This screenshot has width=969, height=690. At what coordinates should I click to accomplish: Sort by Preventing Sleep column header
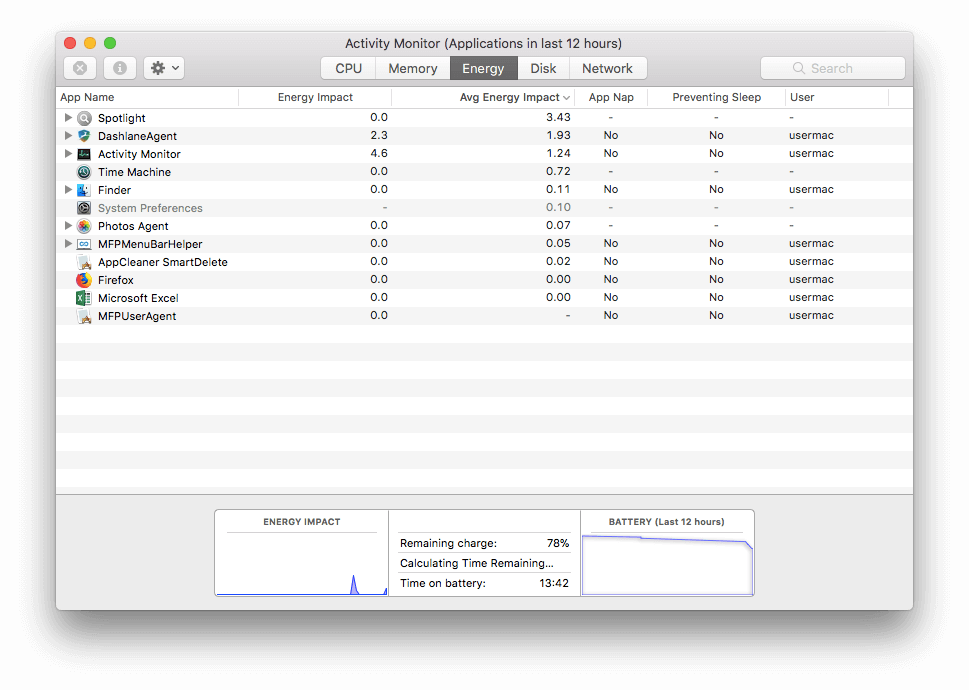716,97
